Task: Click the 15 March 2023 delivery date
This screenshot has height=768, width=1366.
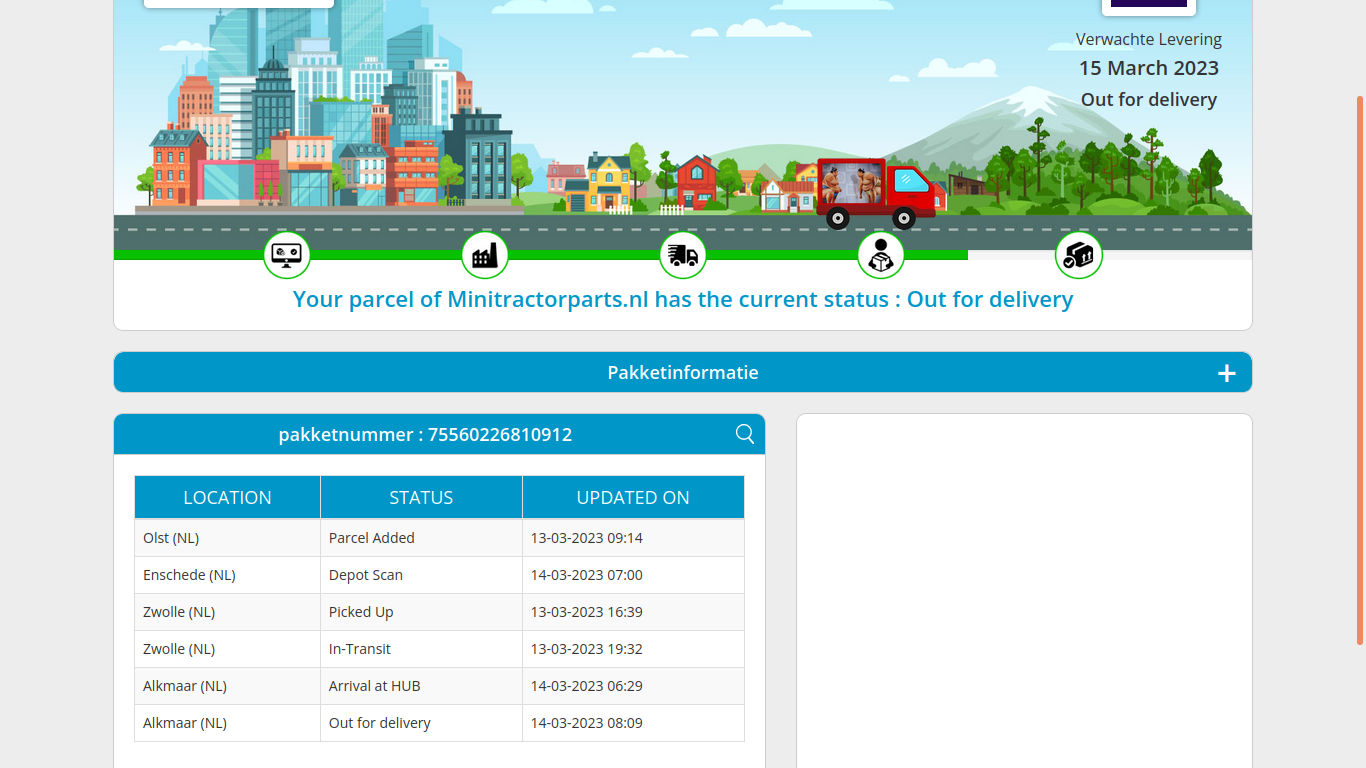Action: coord(1149,68)
